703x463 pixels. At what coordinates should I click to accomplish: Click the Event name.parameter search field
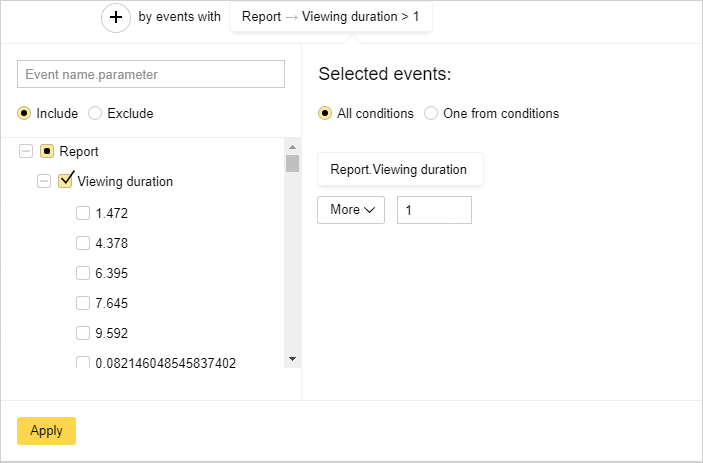(151, 74)
